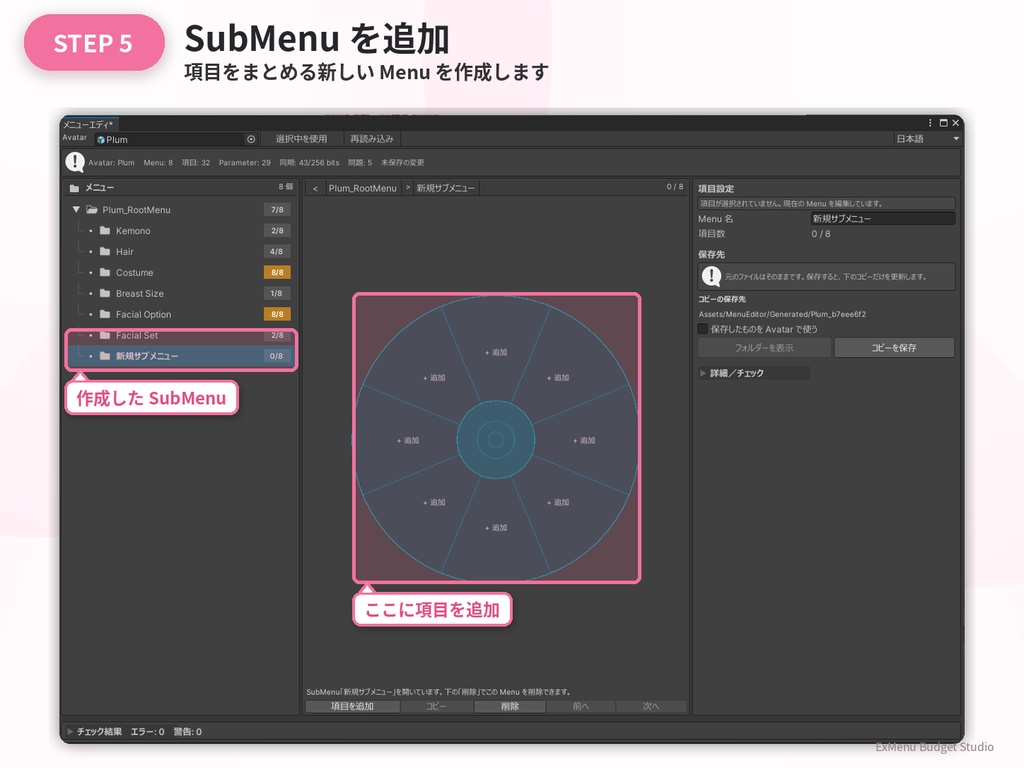Click the 新規サブメニュー breadcrumb item
This screenshot has width=1024, height=768.
tap(446, 188)
